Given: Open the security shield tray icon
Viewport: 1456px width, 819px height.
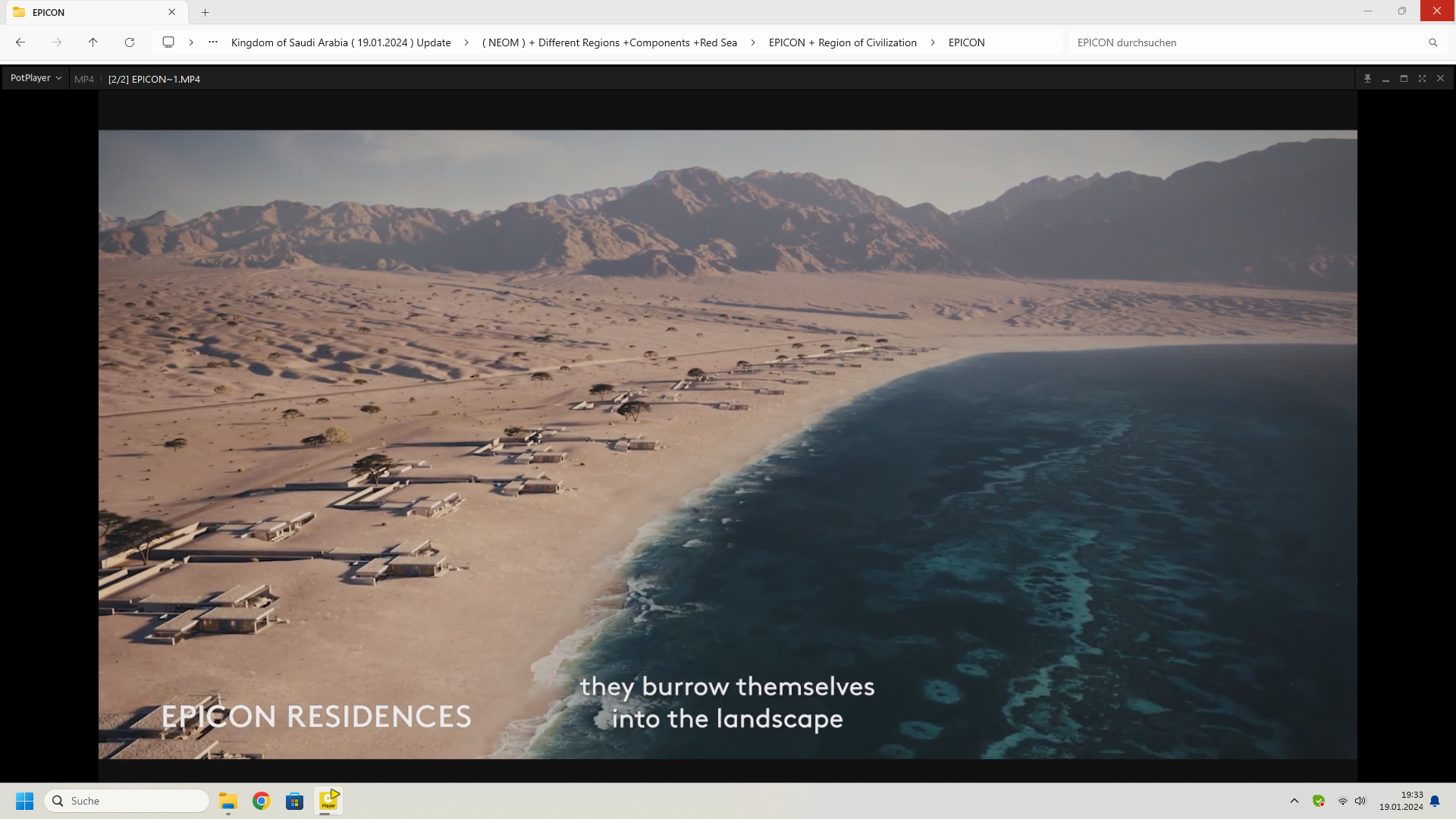Looking at the screenshot, I should point(1319,801).
